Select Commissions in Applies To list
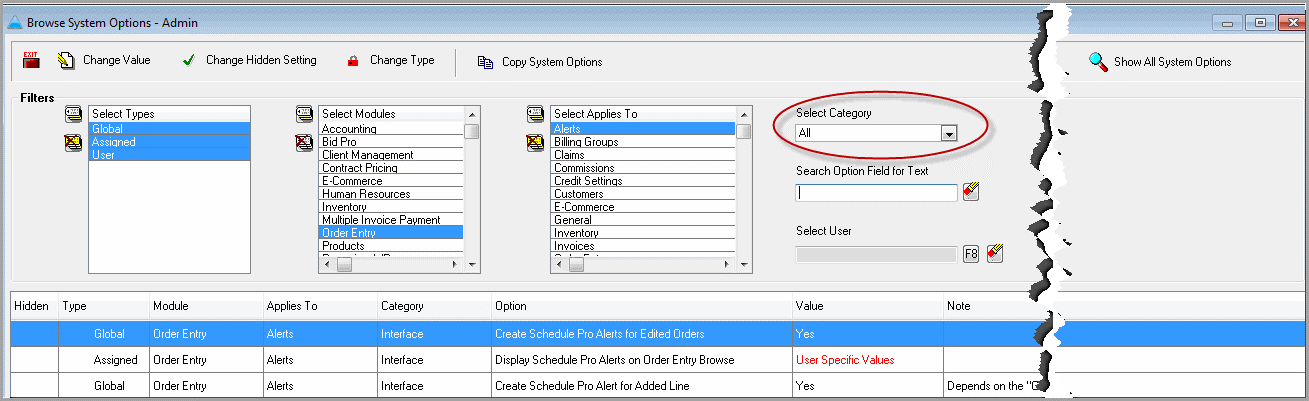Screen dimensions: 1309x401 [x=643, y=168]
